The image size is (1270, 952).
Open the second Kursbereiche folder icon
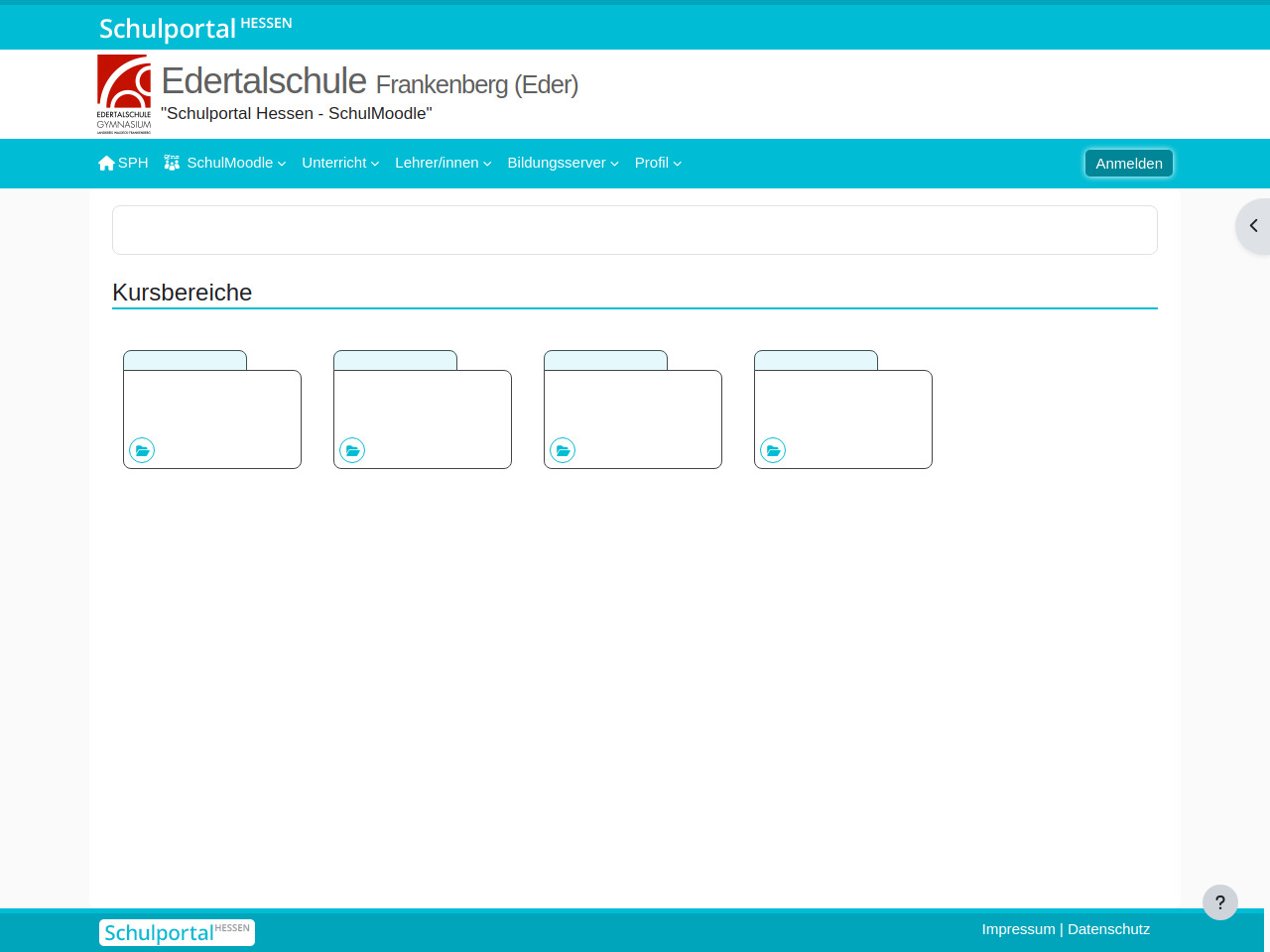(x=352, y=450)
